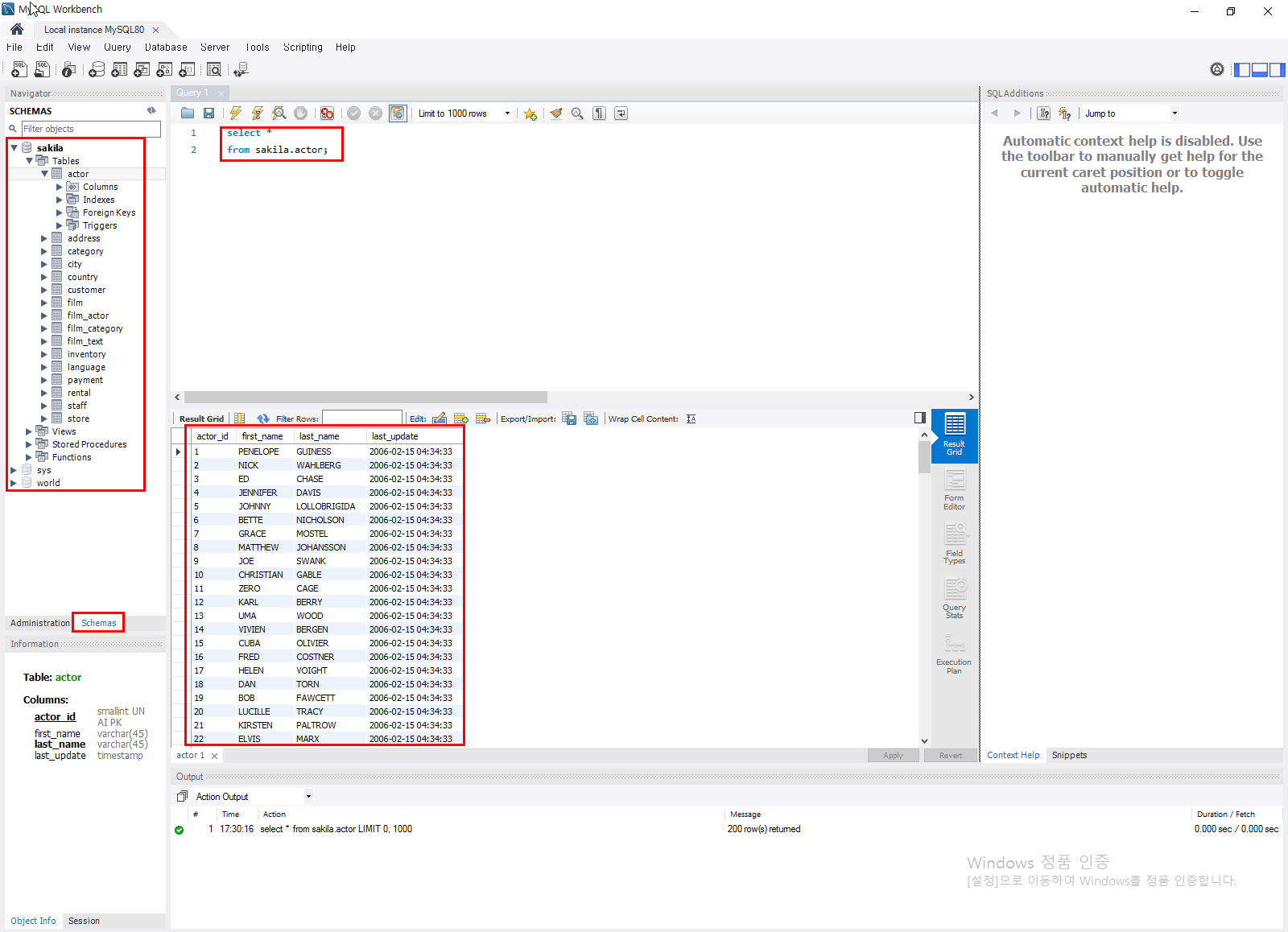Import records from file icon
1288x932 pixels.
point(591,419)
